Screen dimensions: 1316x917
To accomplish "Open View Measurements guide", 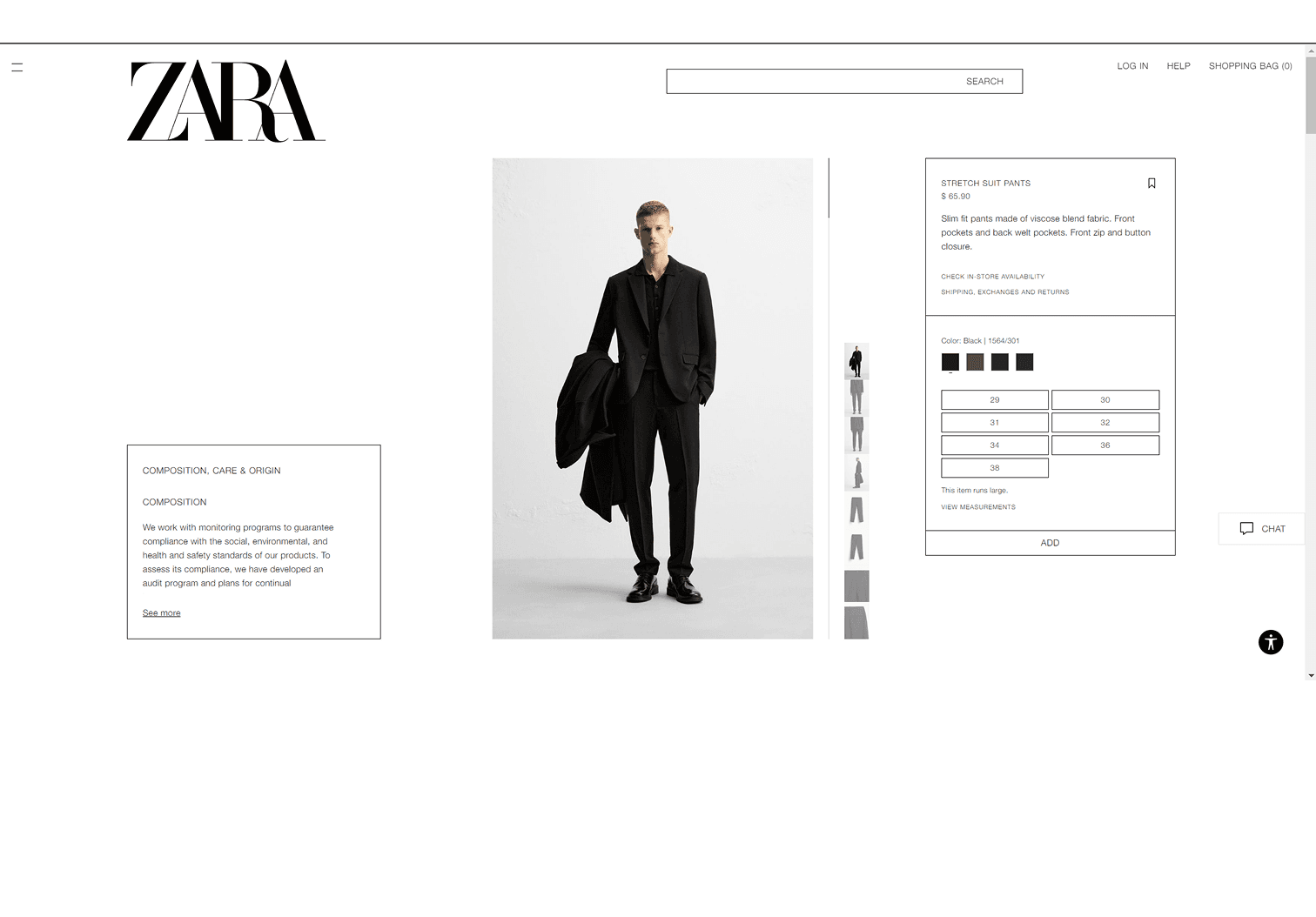I will point(978,507).
